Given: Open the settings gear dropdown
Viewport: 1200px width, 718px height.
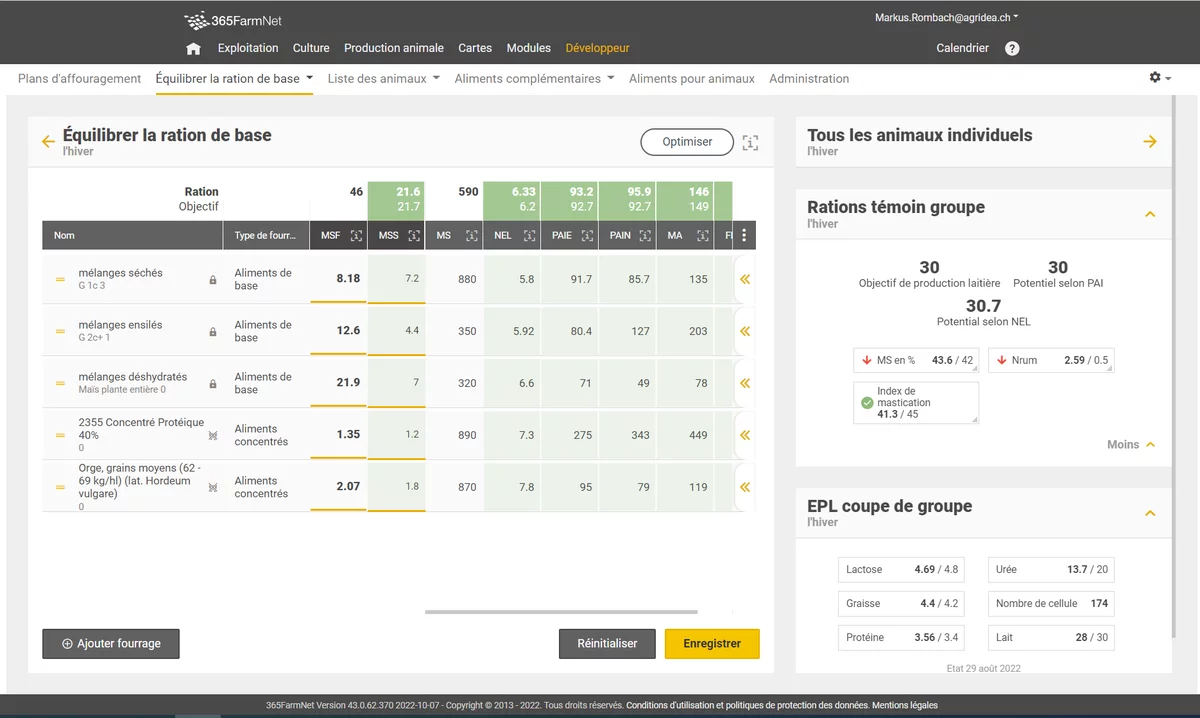Looking at the screenshot, I should pos(1160,78).
